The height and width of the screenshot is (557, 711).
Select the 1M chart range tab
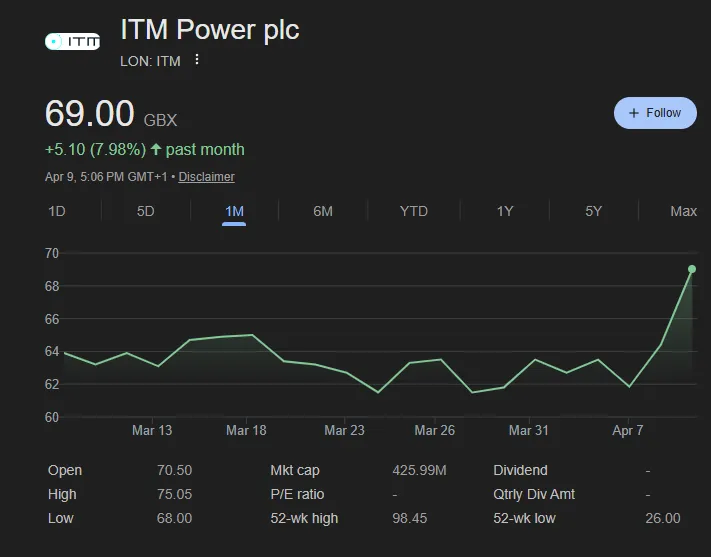(x=234, y=211)
